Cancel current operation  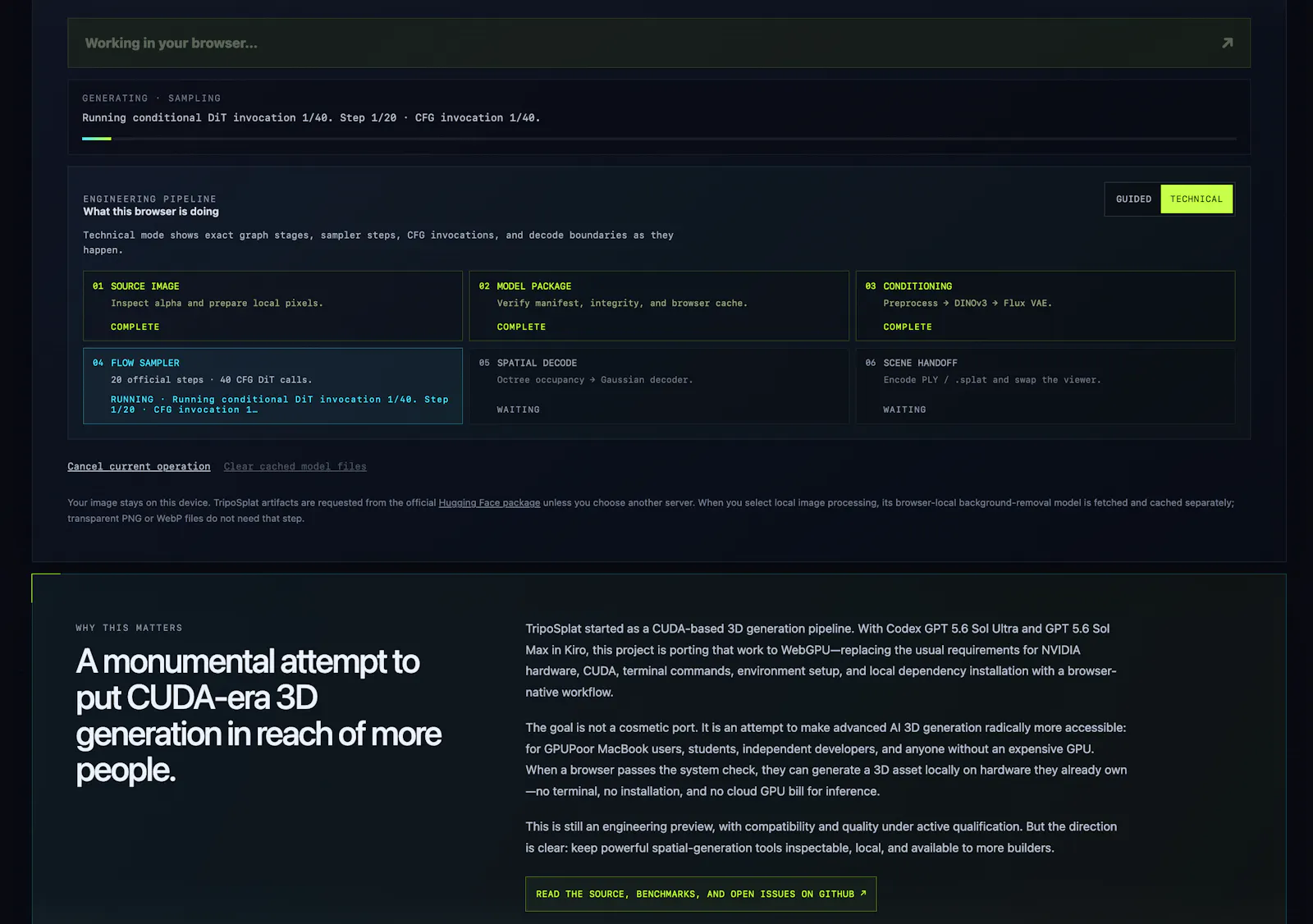click(x=139, y=466)
